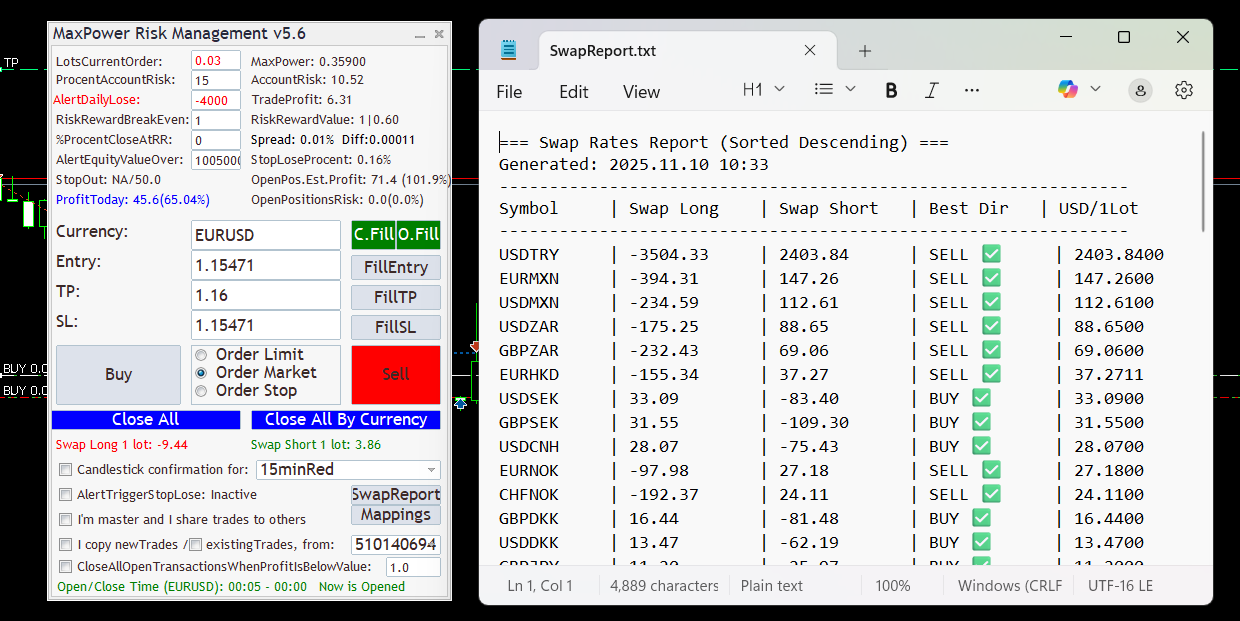This screenshot has height=621, width=1240.
Task: Select Order Limit radio button
Action: coord(201,355)
